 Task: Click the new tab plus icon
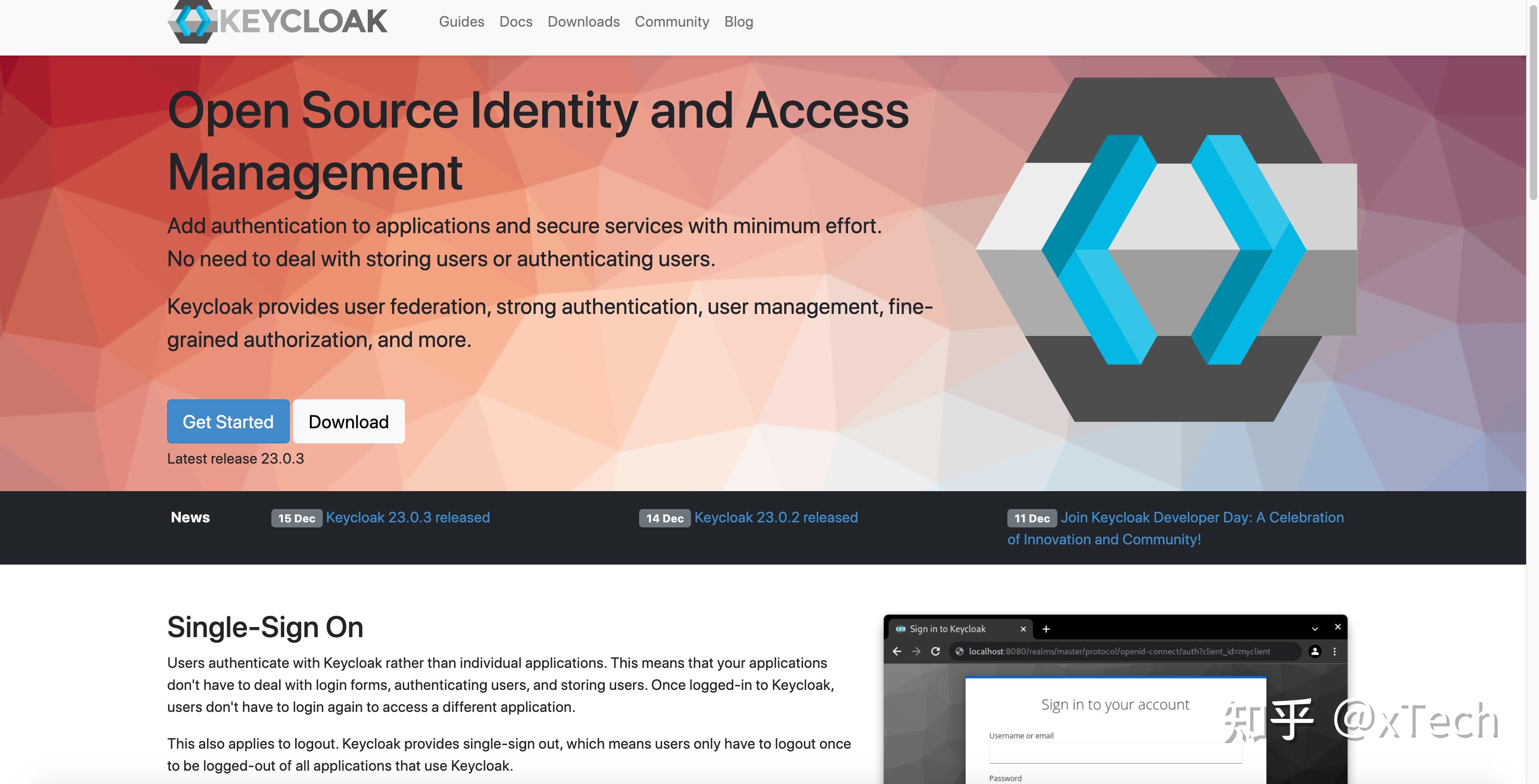coord(1046,629)
